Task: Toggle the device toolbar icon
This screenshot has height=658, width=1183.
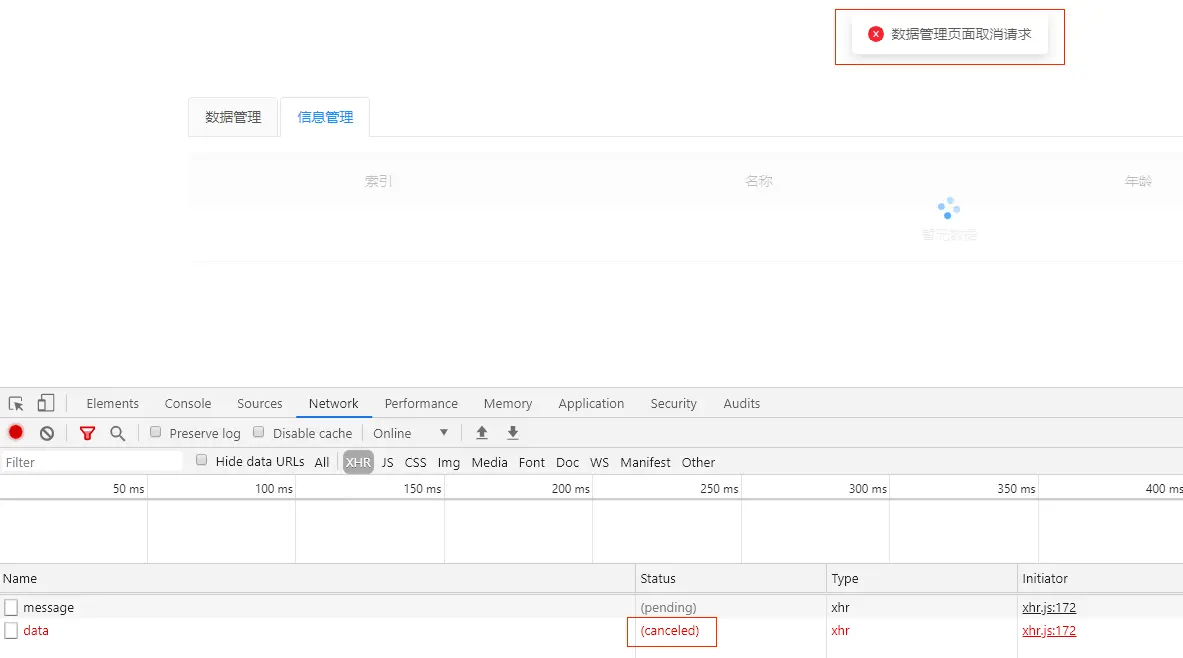Action: tap(46, 403)
